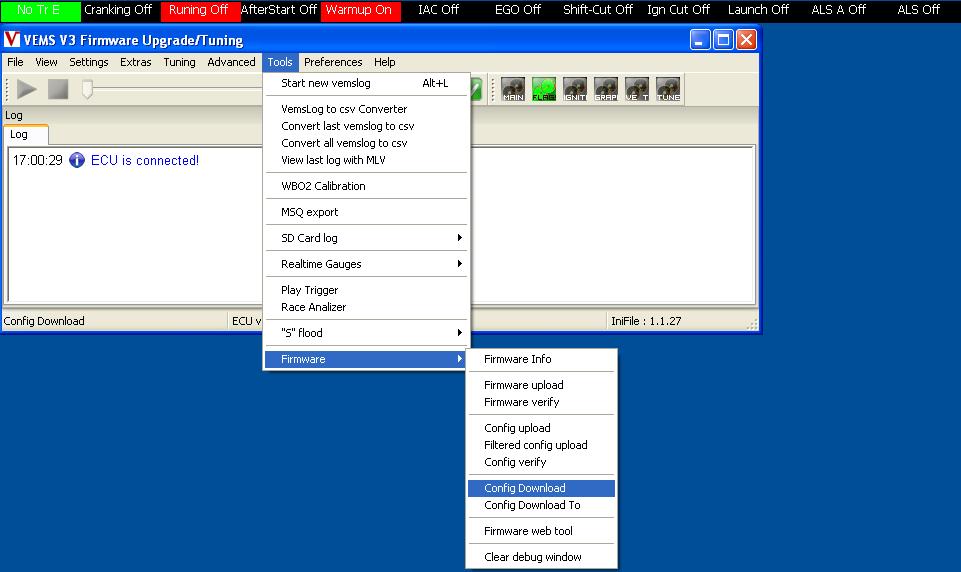
Task: Click "Config Download" in the status bar
Action: [44, 321]
